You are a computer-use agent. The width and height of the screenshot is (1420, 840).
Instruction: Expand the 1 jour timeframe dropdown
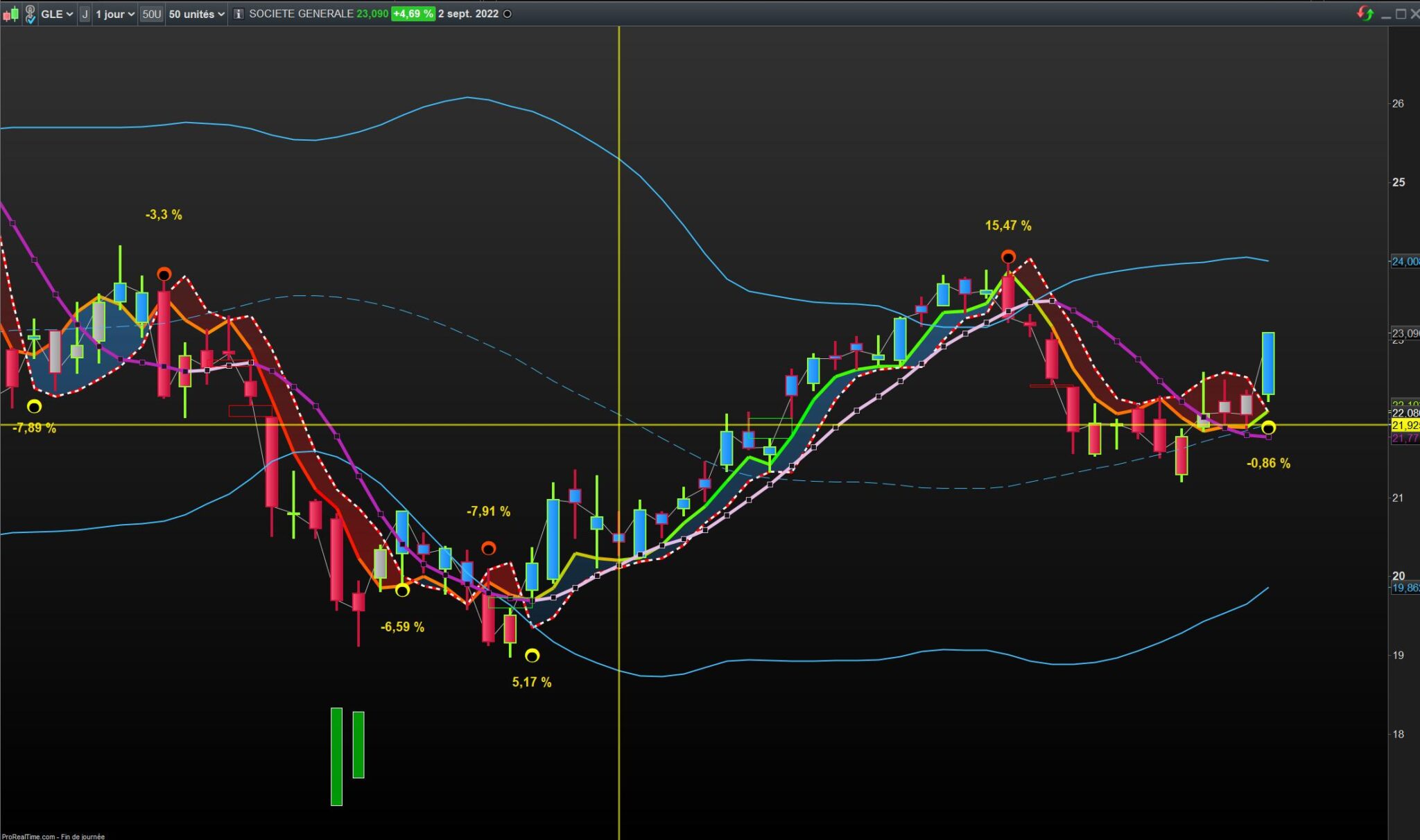click(115, 14)
